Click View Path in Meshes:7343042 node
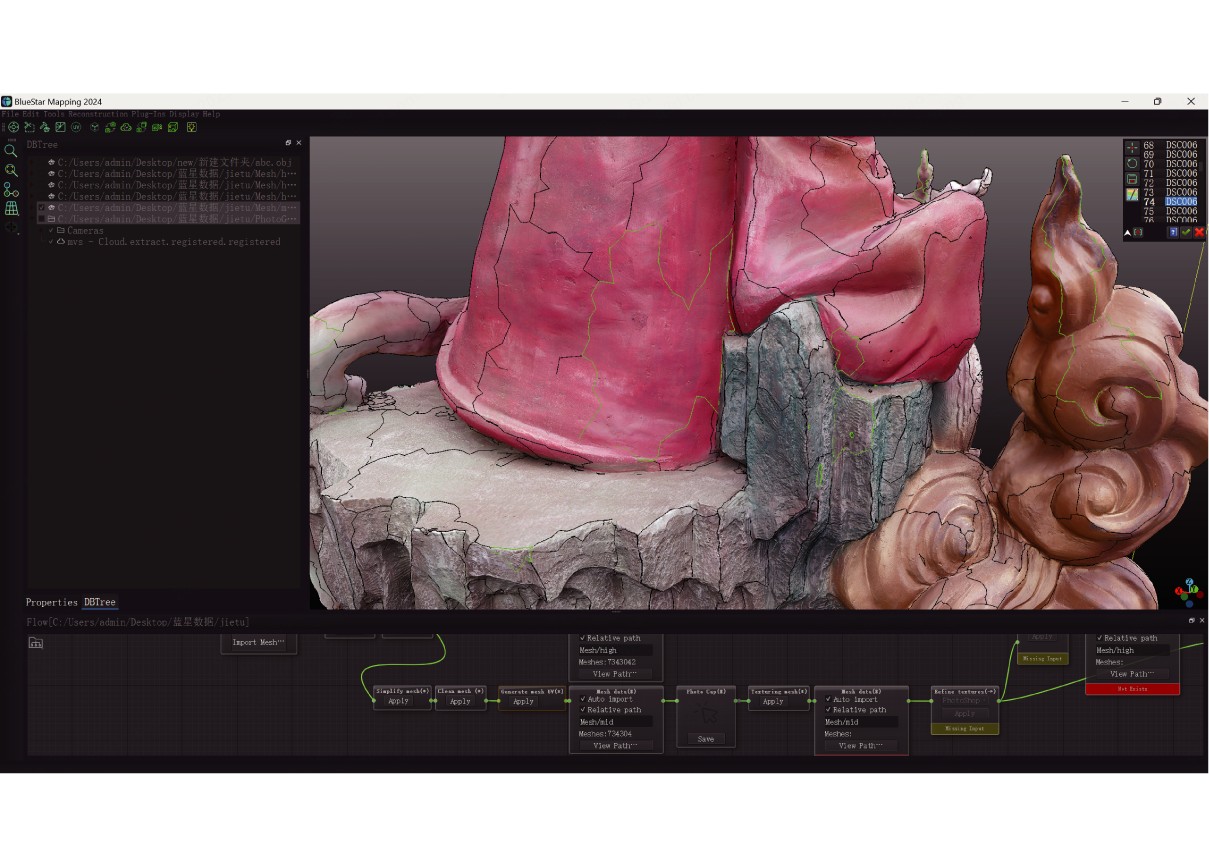Viewport: 1209px width, 867px height. pos(615,674)
